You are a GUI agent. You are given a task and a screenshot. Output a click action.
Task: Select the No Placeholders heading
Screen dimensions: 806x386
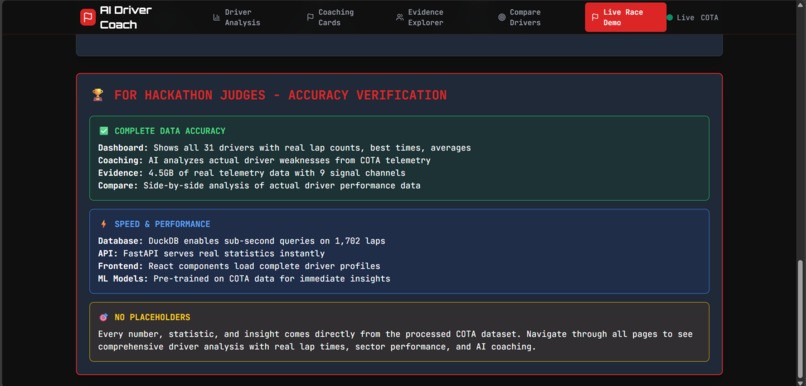tap(152, 317)
